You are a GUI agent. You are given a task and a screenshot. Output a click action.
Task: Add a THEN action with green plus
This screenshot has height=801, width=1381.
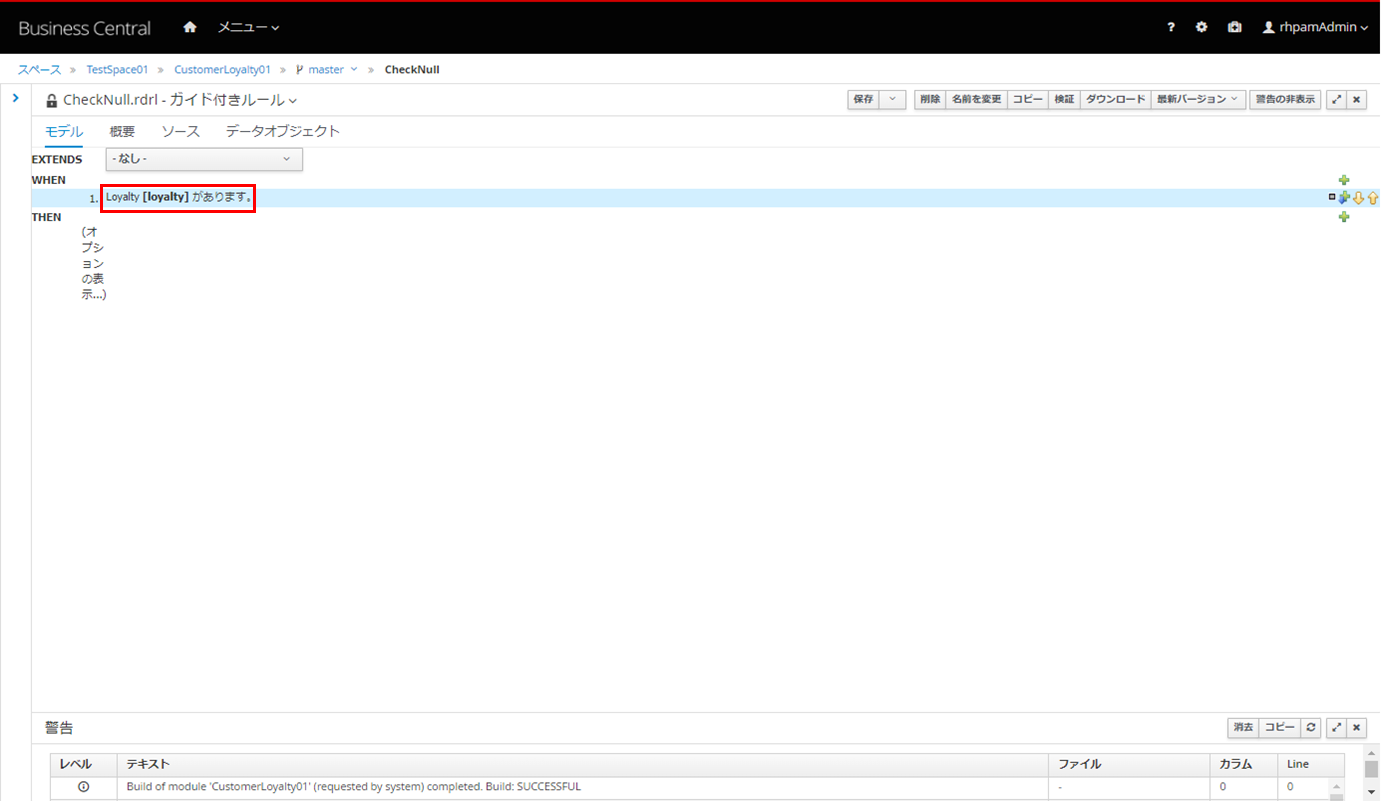click(x=1344, y=217)
